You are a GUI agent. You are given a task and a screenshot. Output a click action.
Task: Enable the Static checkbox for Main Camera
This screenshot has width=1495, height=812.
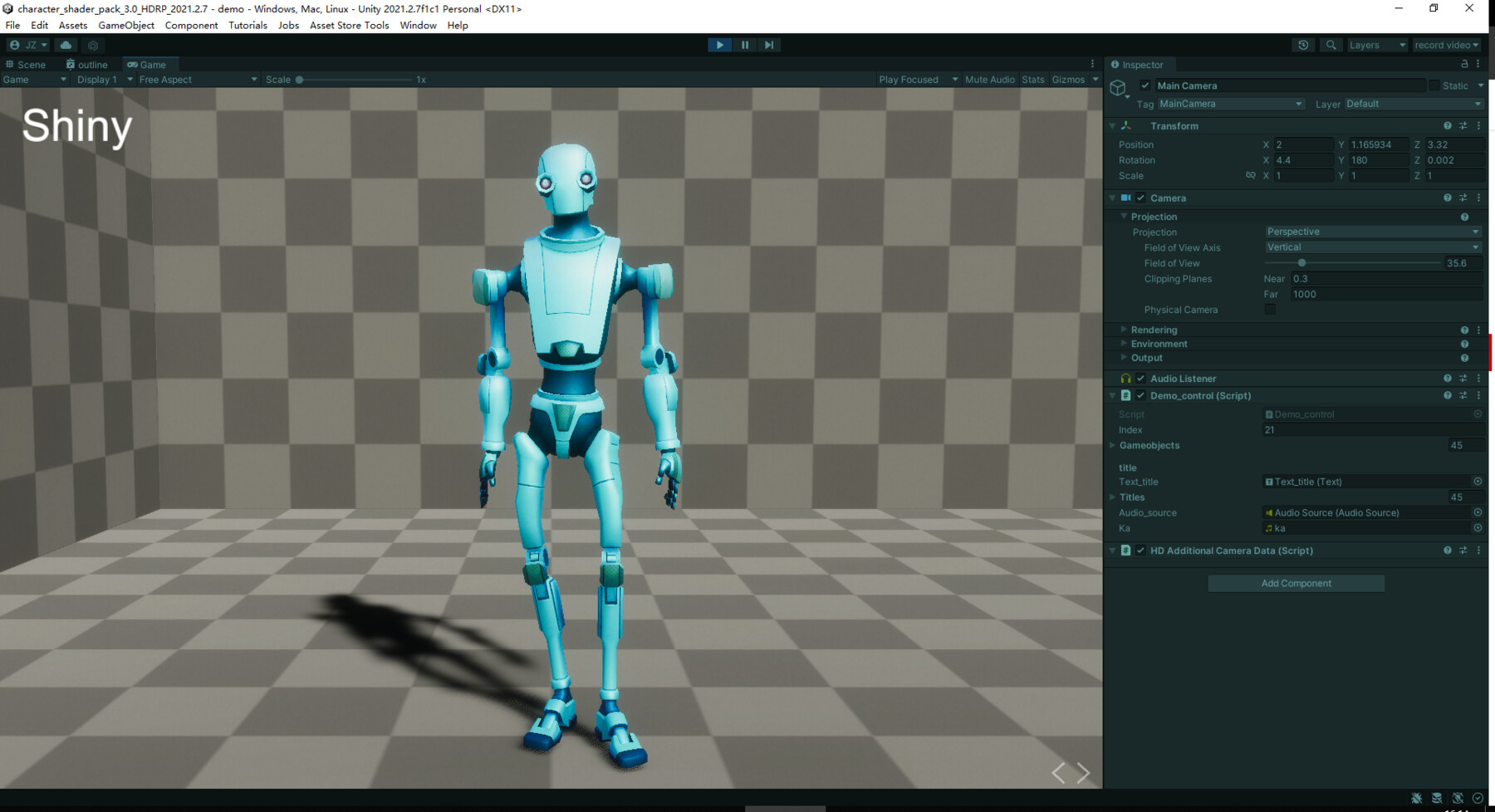(x=1434, y=86)
